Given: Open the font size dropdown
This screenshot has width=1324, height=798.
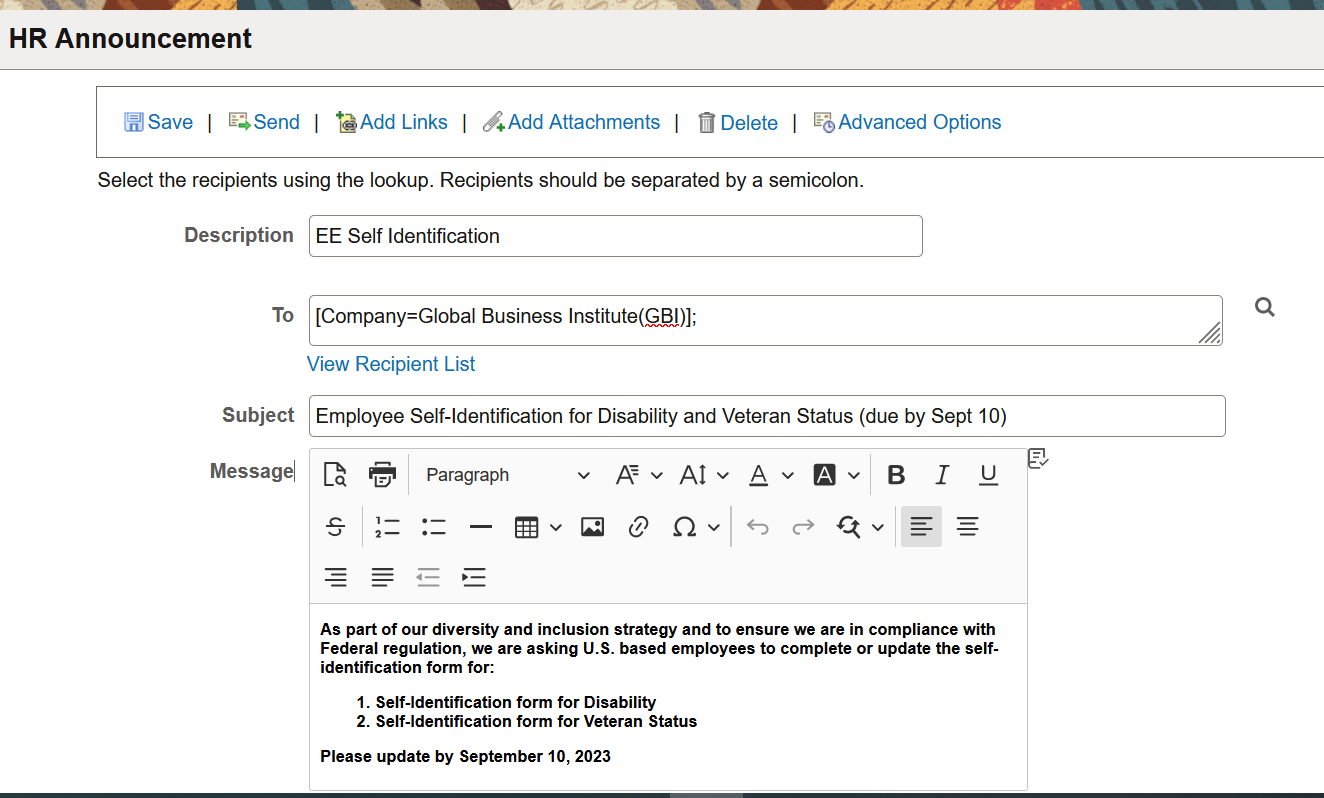Looking at the screenshot, I should [x=704, y=475].
